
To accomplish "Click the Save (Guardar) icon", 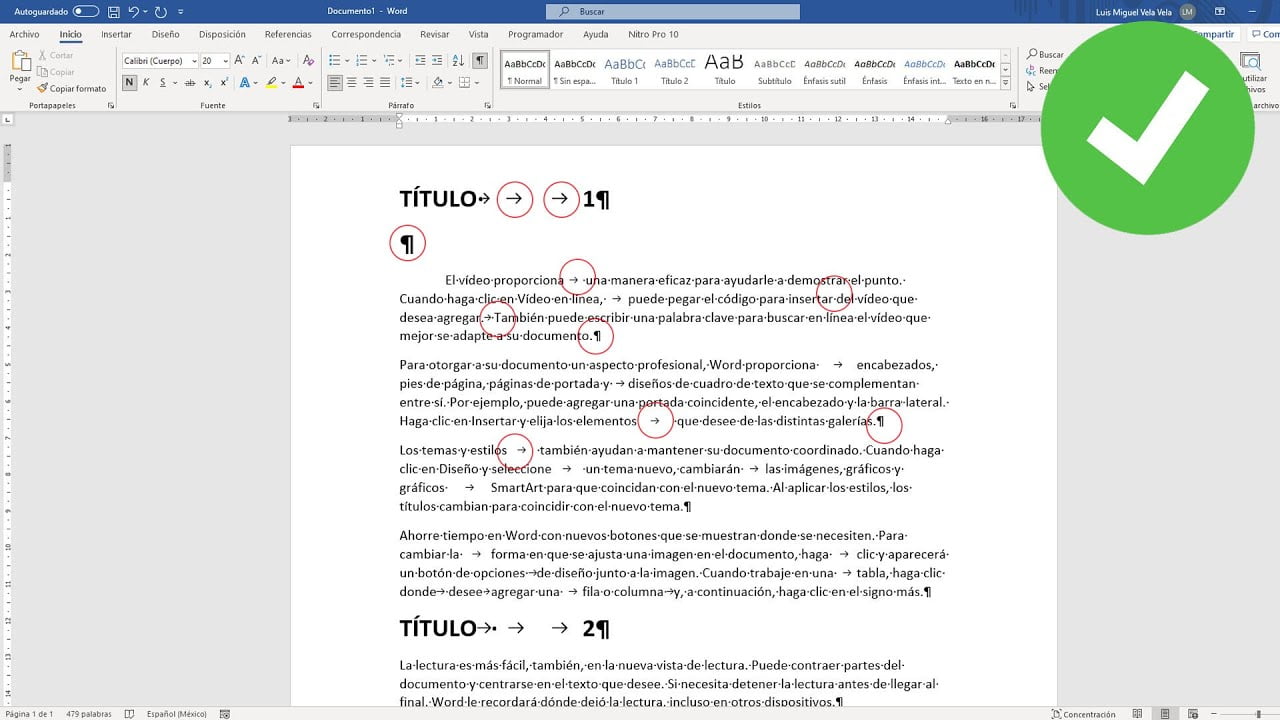I will click(x=114, y=12).
